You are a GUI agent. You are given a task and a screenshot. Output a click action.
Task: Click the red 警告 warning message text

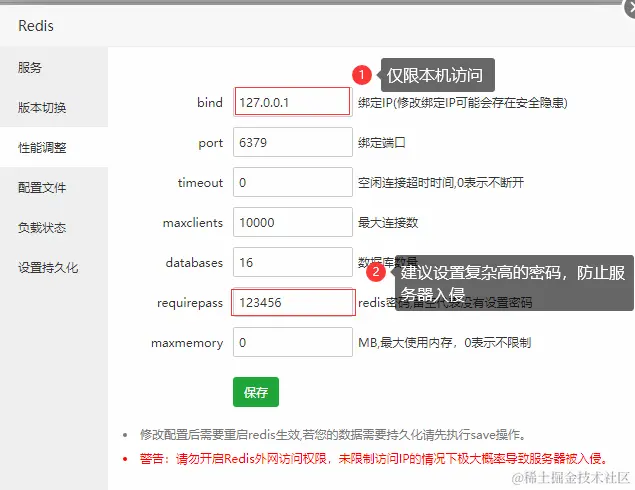(x=373, y=458)
